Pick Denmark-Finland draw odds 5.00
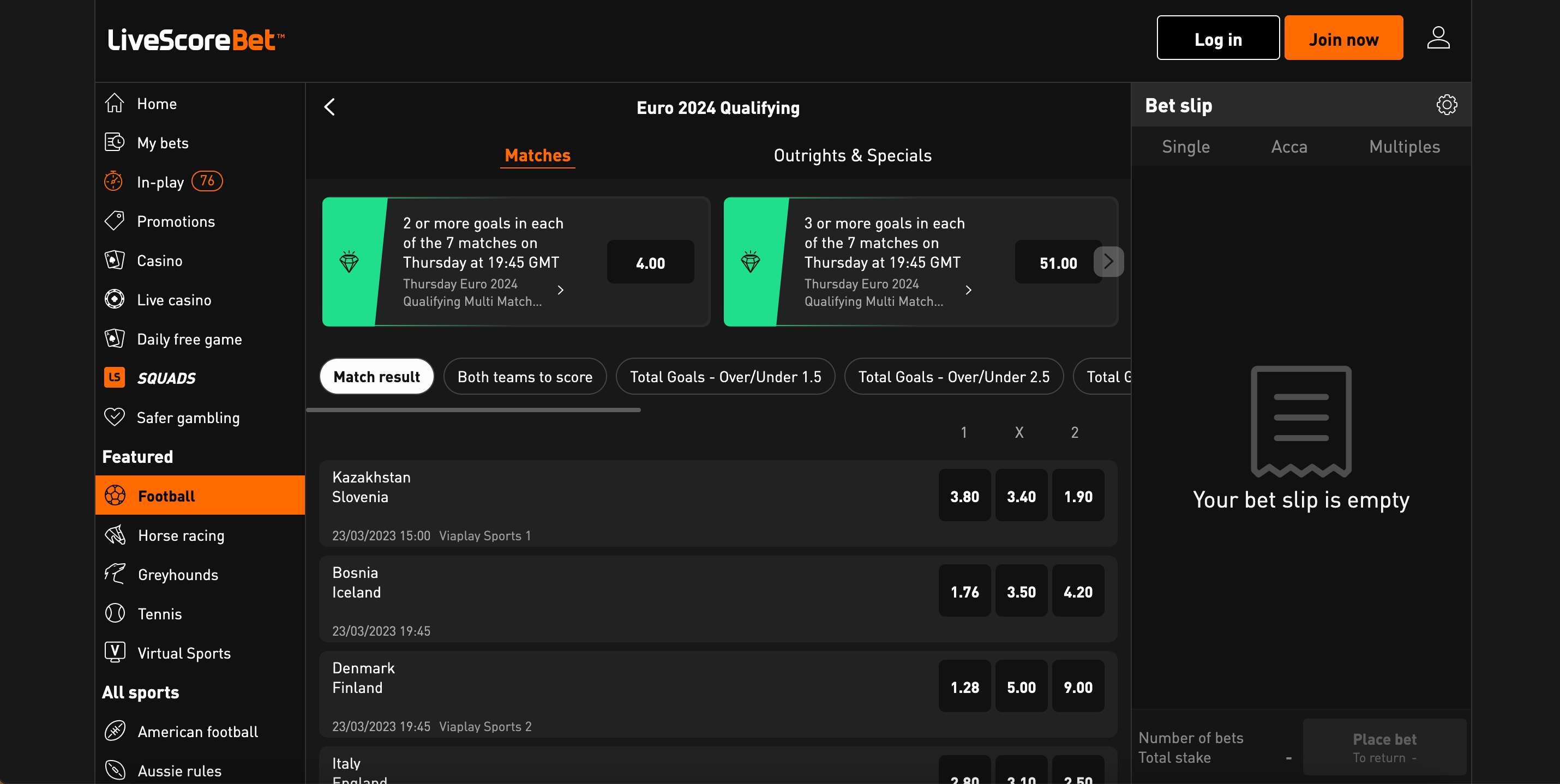 point(1021,686)
